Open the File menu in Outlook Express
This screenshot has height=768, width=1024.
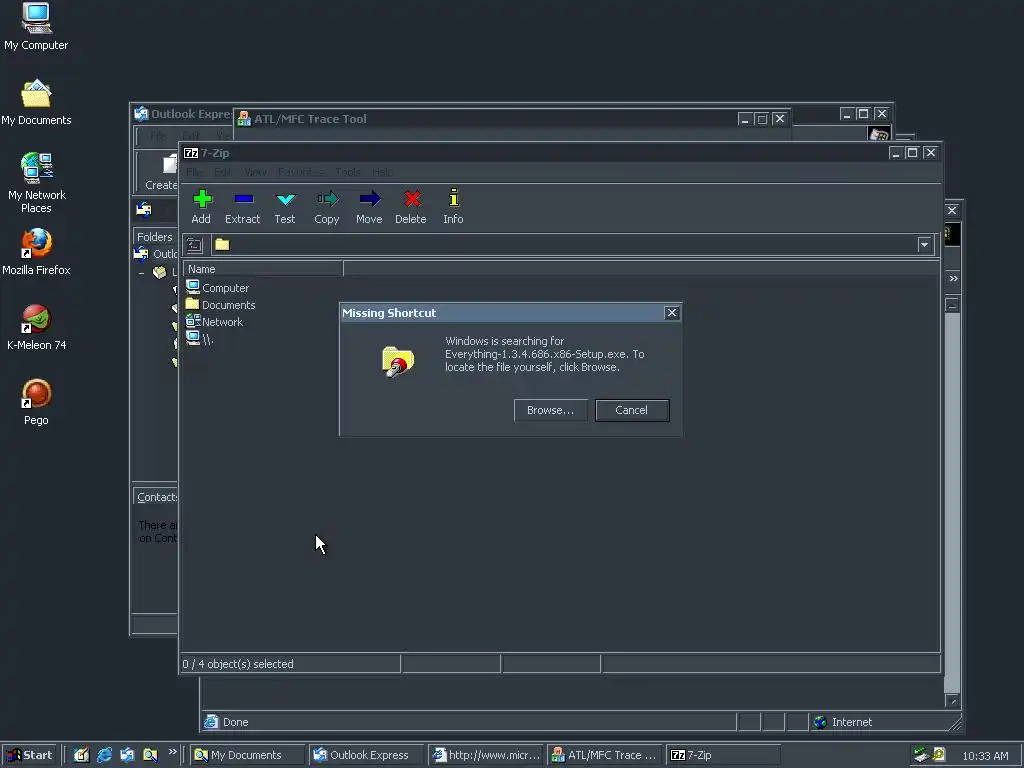[158, 136]
